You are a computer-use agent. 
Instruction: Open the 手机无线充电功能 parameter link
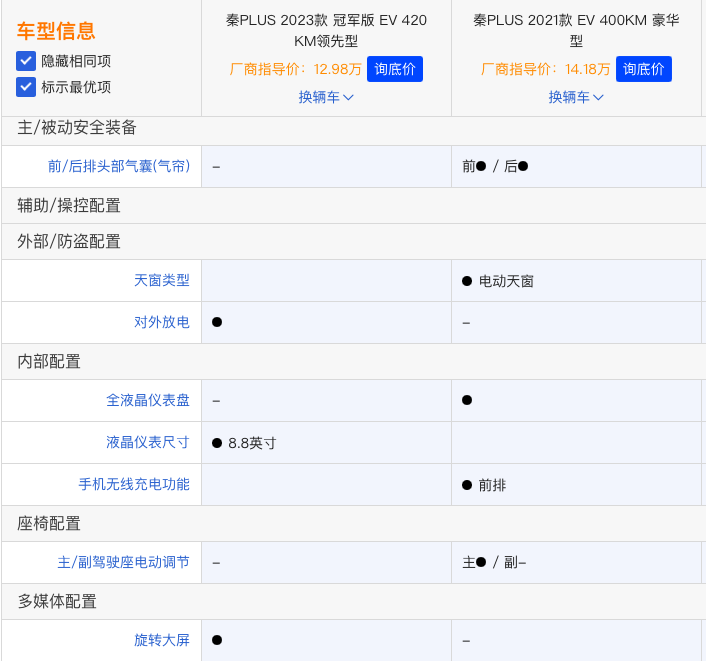[134, 484]
